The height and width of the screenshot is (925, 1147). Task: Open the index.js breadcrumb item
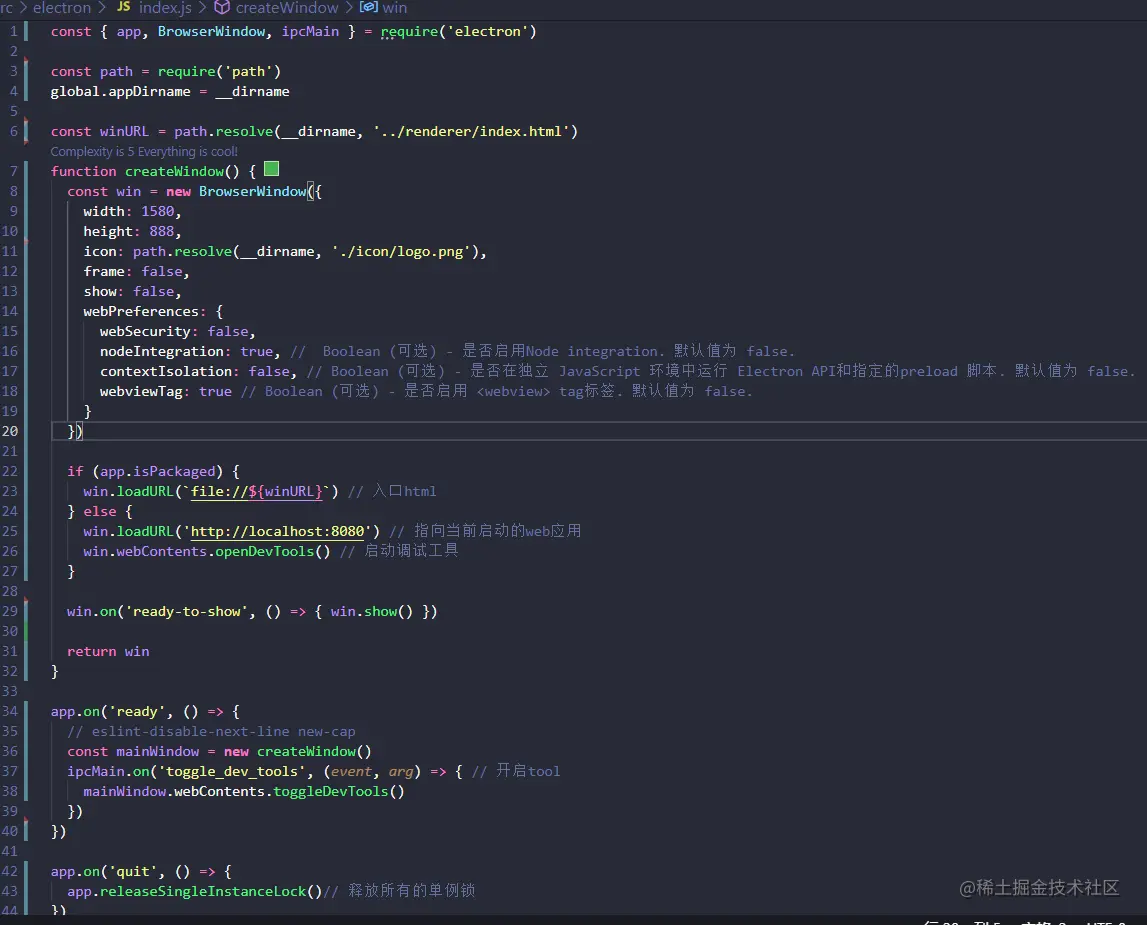tap(165, 8)
